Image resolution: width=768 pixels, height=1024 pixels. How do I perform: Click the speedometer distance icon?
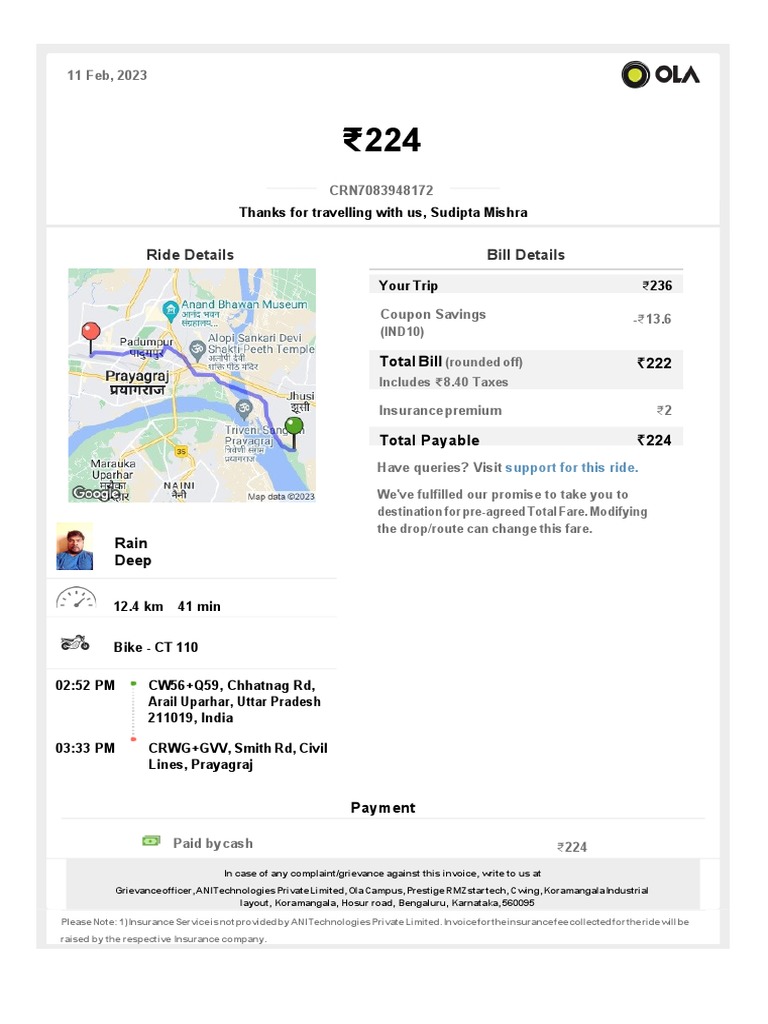pos(76,600)
